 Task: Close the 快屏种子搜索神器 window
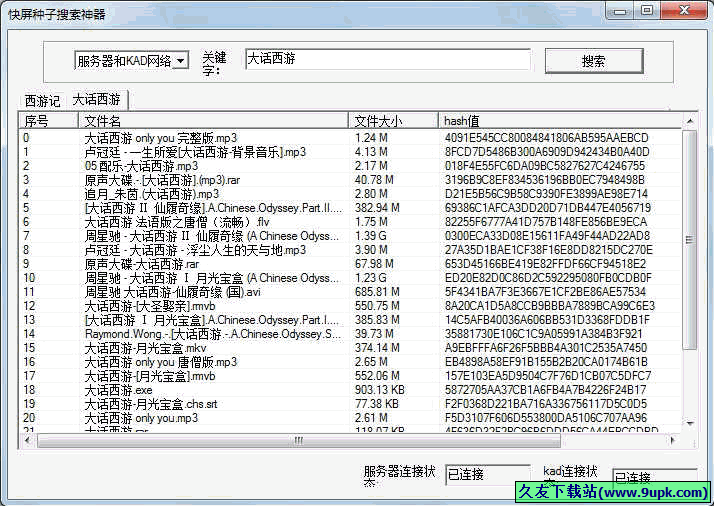tap(684, 11)
